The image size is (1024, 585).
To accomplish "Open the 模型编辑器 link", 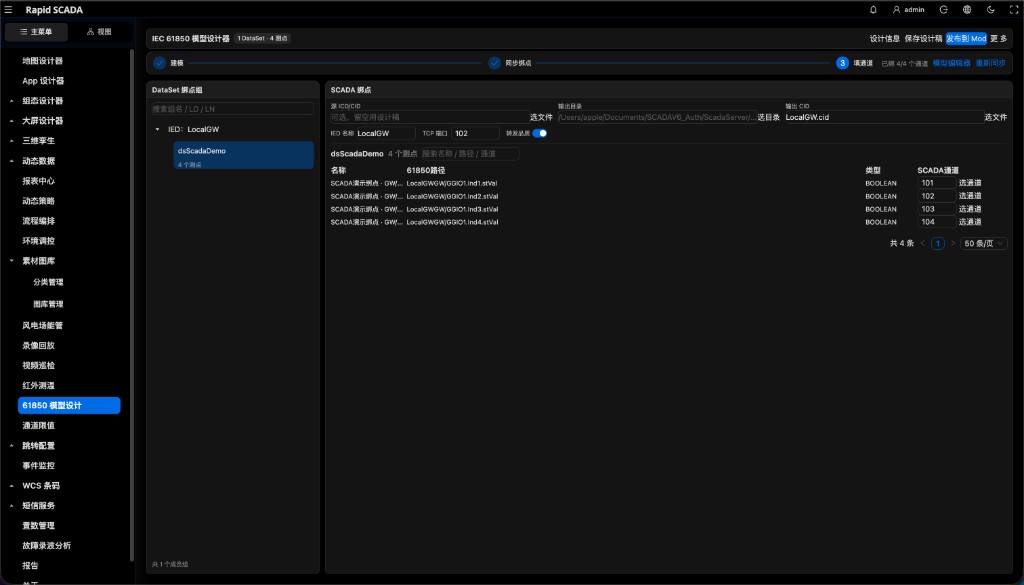I will 952,63.
